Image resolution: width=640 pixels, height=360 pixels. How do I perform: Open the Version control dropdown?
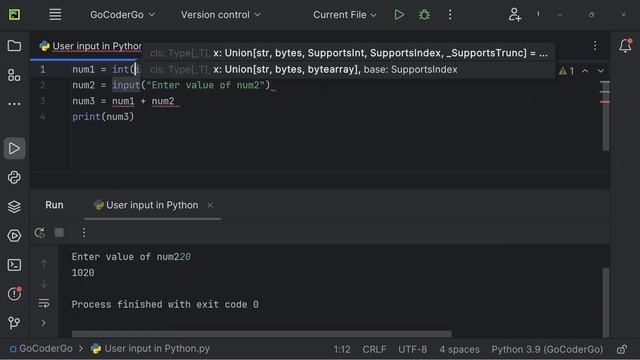coord(221,15)
